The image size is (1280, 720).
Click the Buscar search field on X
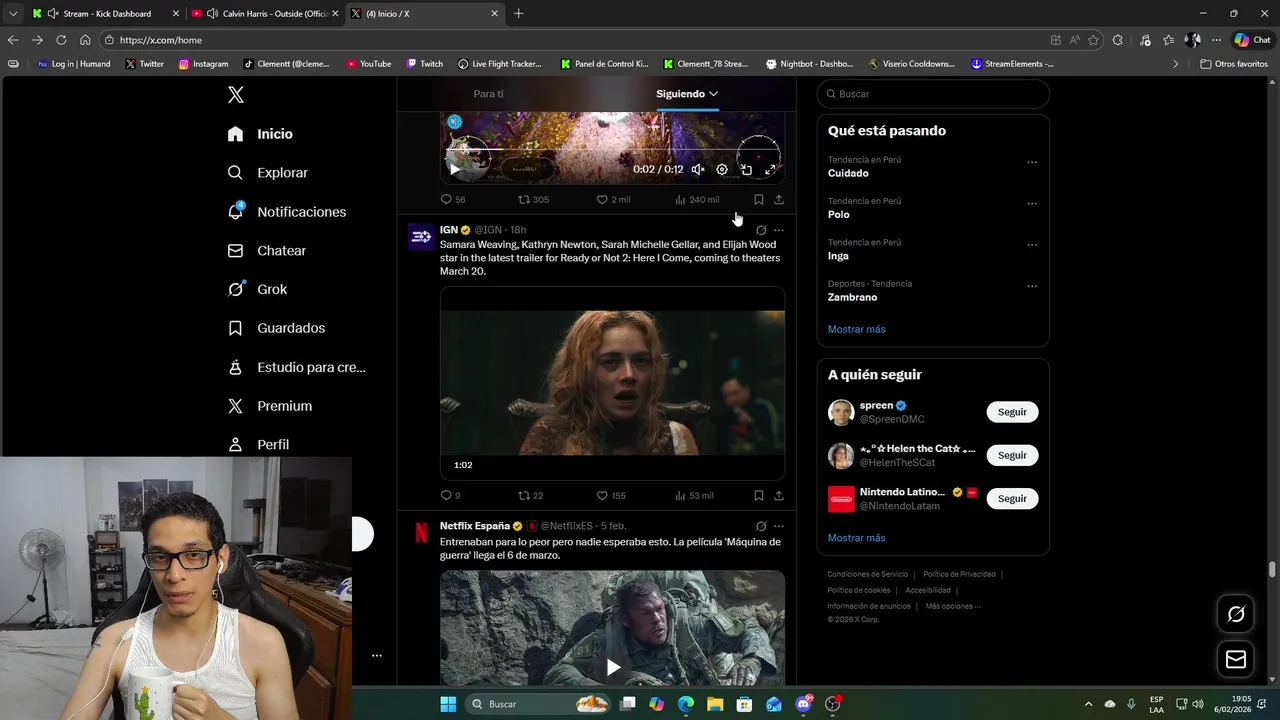tap(933, 94)
